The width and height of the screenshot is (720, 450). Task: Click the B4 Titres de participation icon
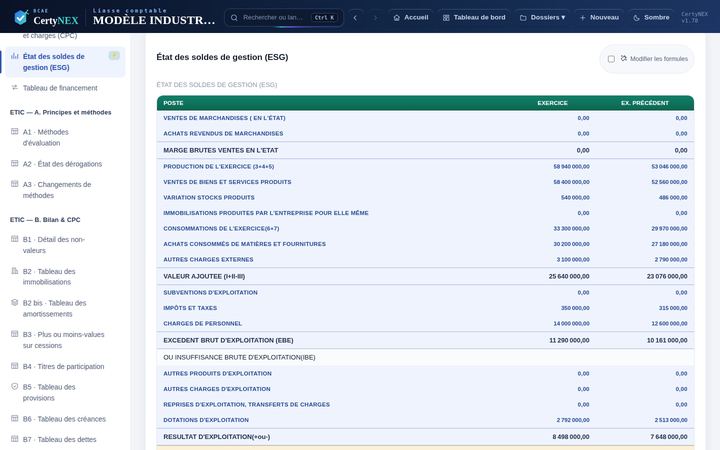click(15, 366)
